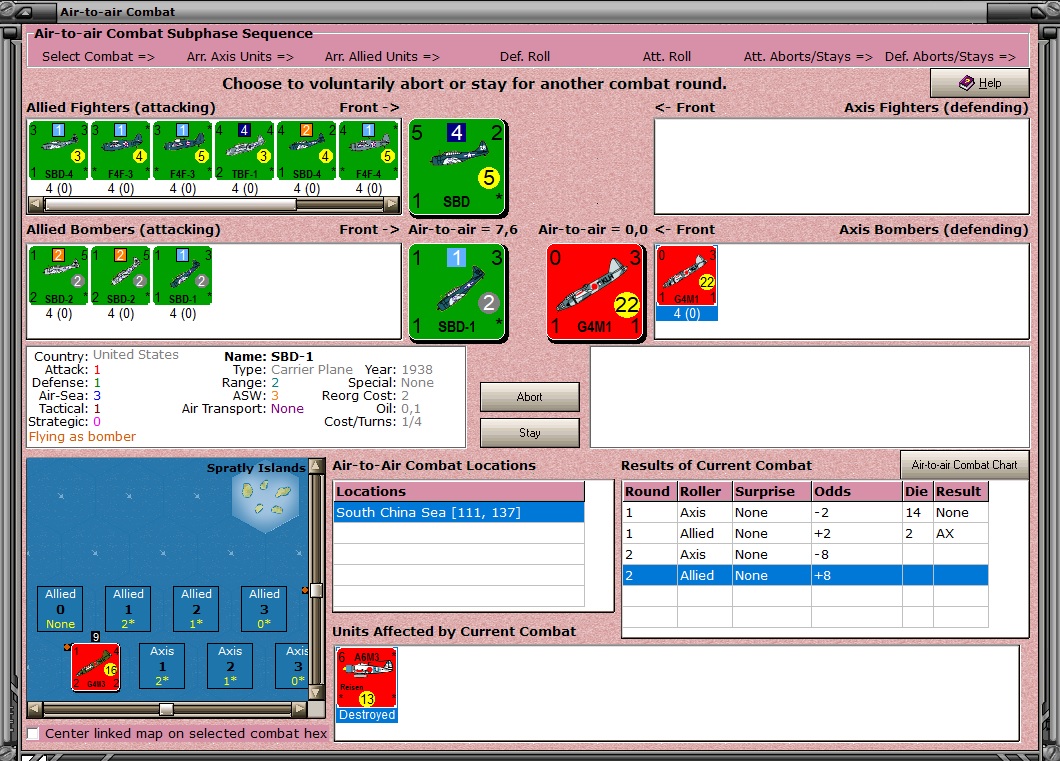Abort the selected unit from combat
The width and height of the screenshot is (1060, 761).
(529, 397)
